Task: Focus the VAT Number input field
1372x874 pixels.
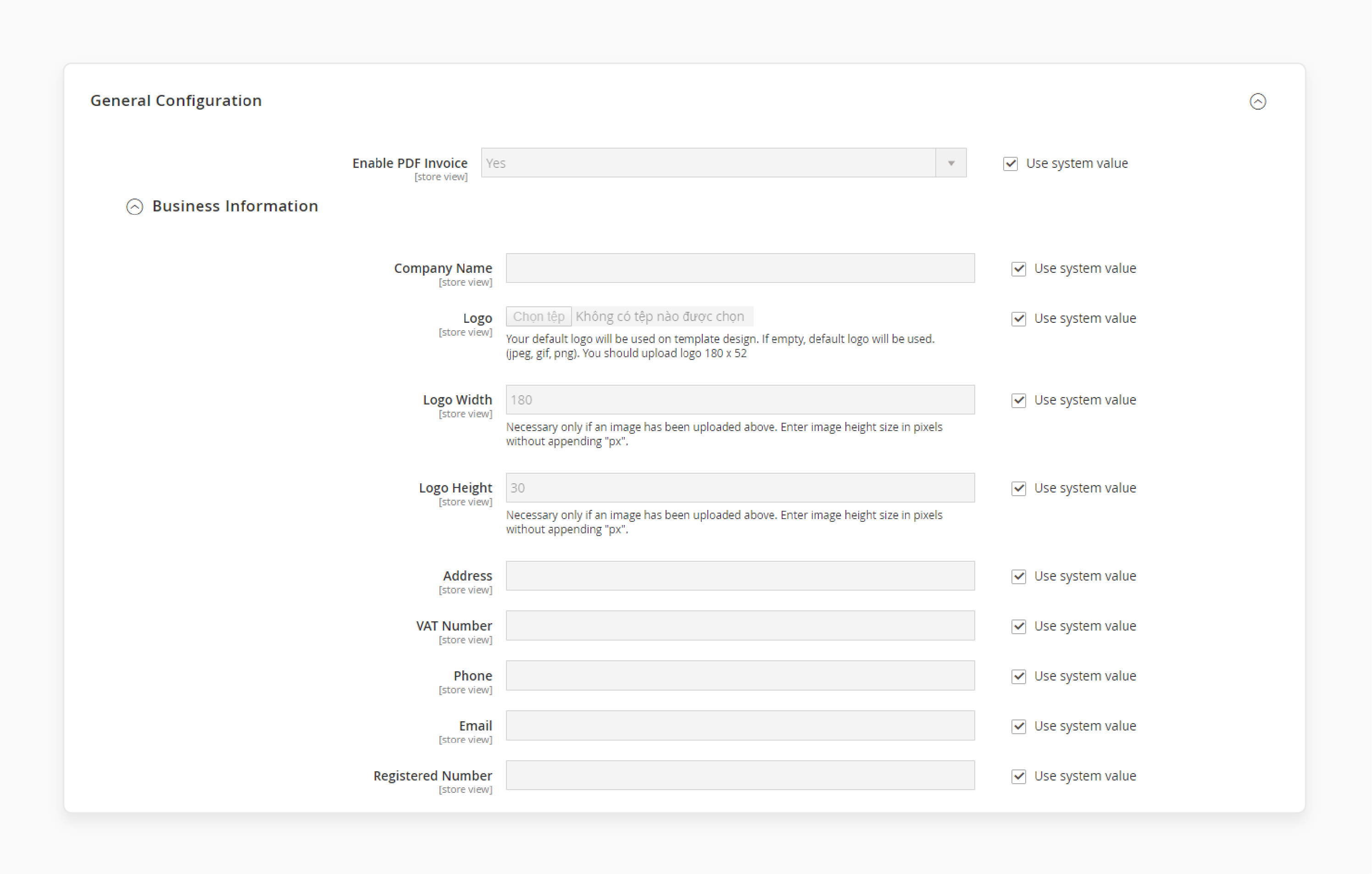Action: (740, 625)
